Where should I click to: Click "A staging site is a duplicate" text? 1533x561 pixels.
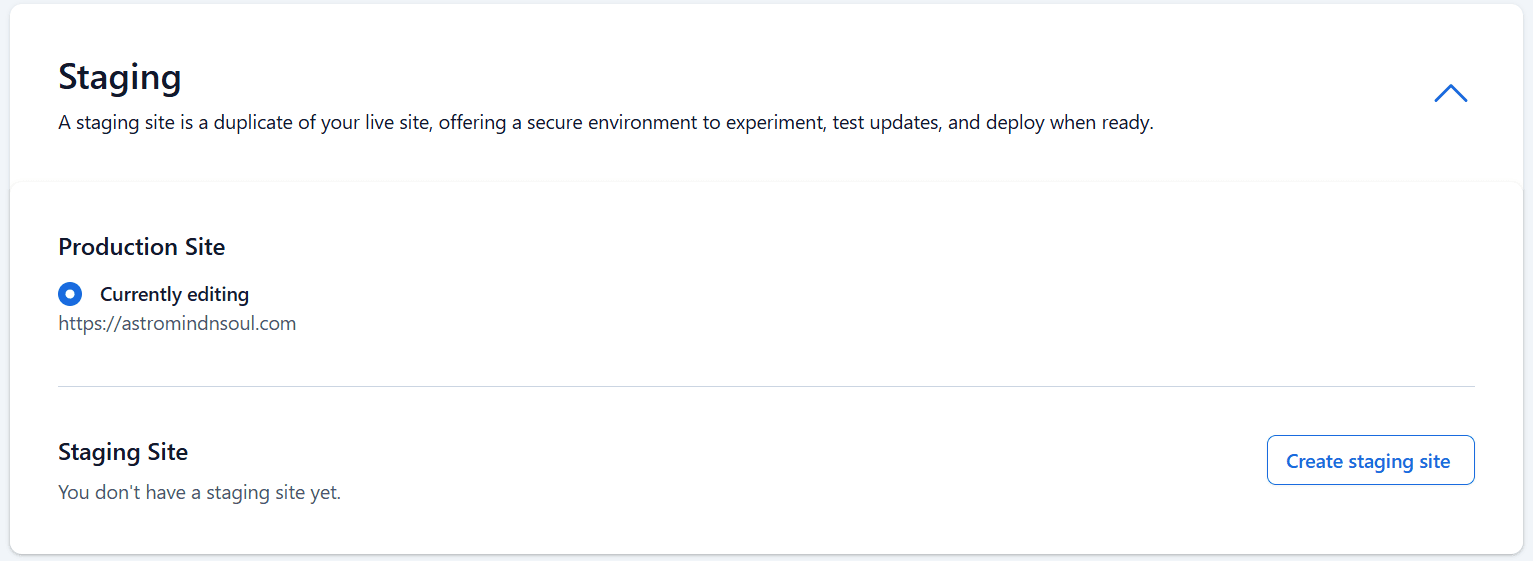pyautogui.click(x=180, y=124)
